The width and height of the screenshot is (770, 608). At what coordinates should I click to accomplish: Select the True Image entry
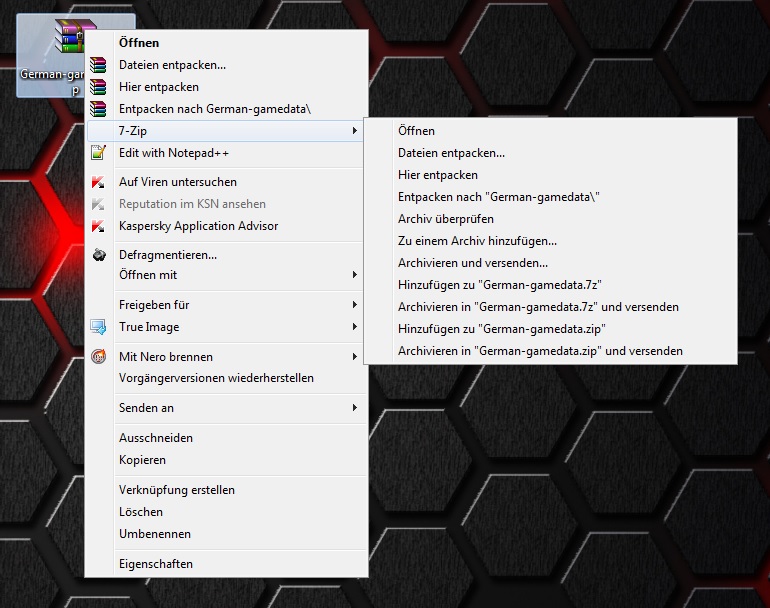click(x=226, y=327)
